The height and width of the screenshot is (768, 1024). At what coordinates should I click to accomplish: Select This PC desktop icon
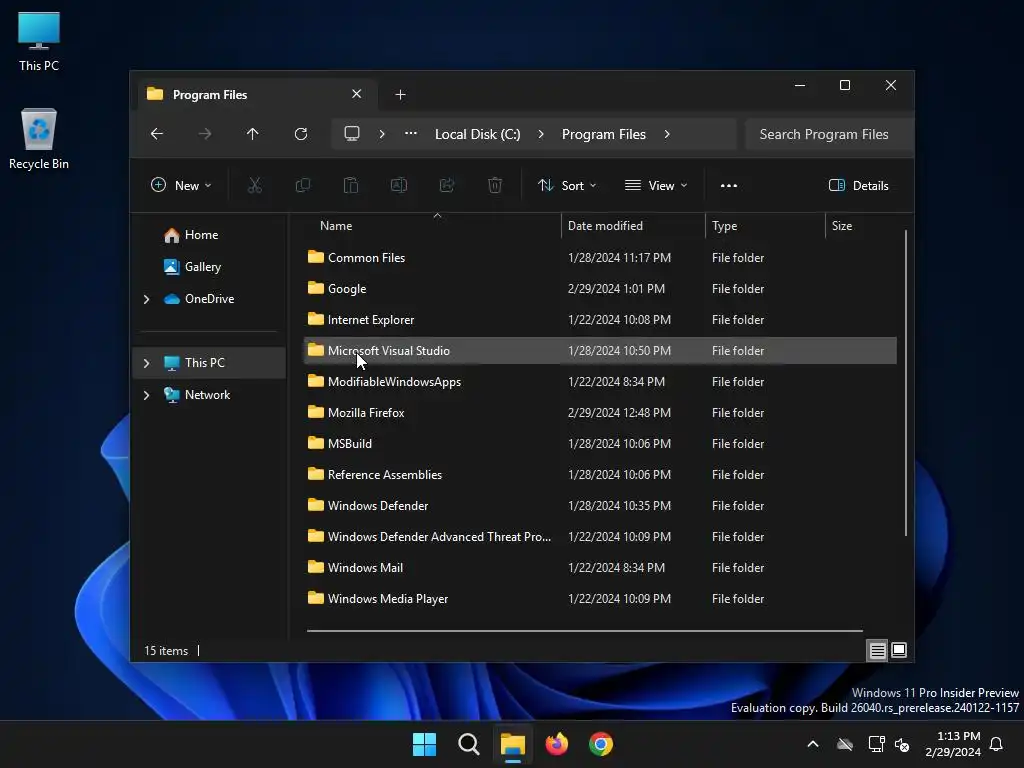pyautogui.click(x=39, y=42)
